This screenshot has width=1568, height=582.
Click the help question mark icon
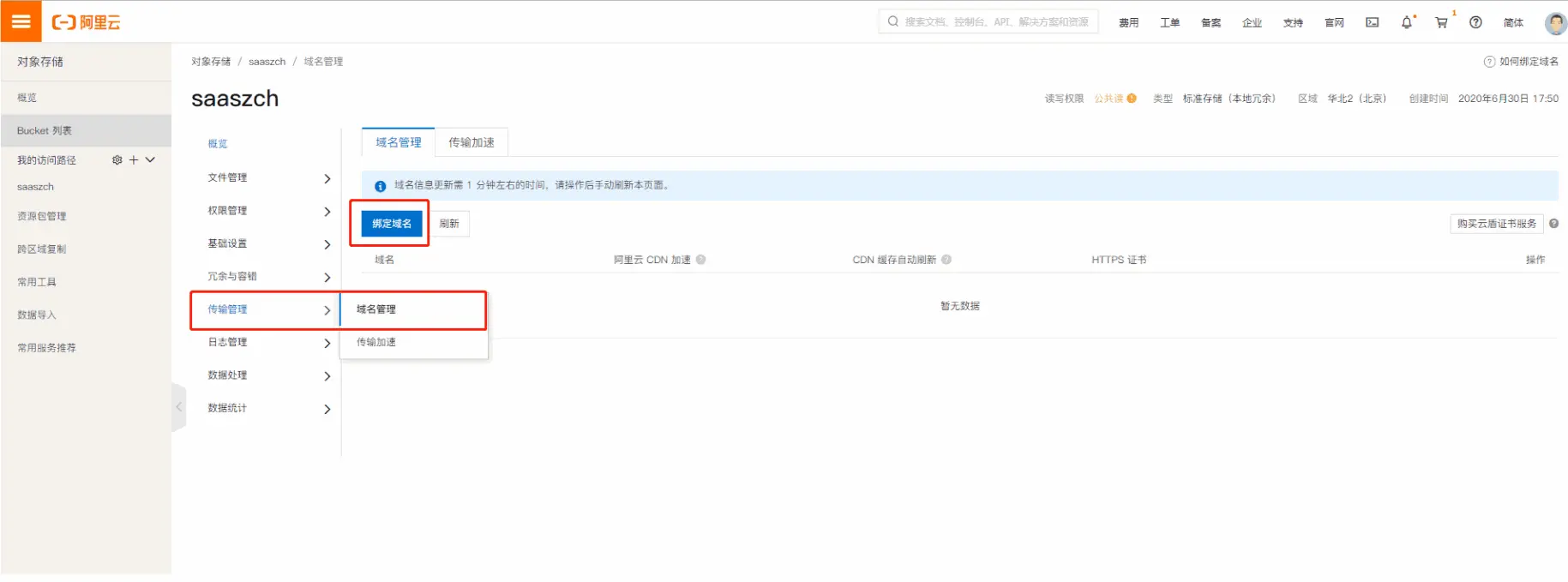(x=1475, y=22)
